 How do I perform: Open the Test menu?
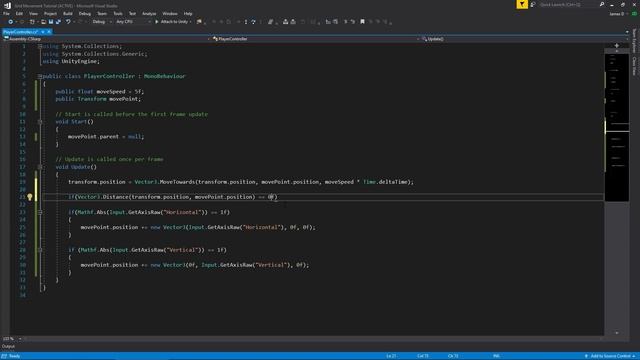click(132, 14)
